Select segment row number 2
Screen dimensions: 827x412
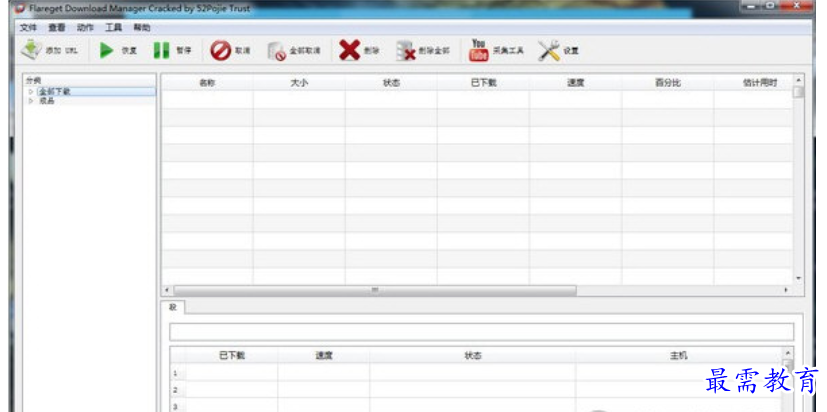[x=177, y=390]
